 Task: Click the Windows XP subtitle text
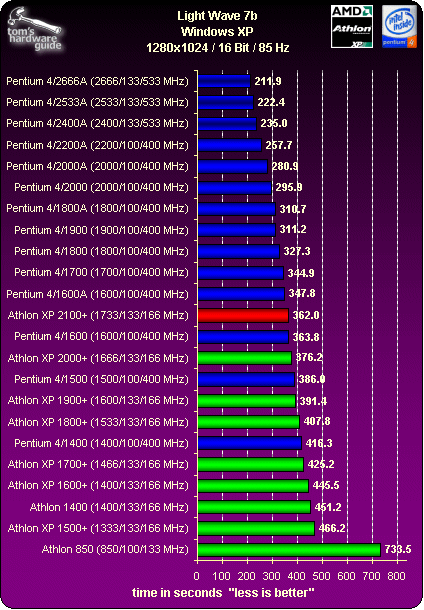click(217, 32)
